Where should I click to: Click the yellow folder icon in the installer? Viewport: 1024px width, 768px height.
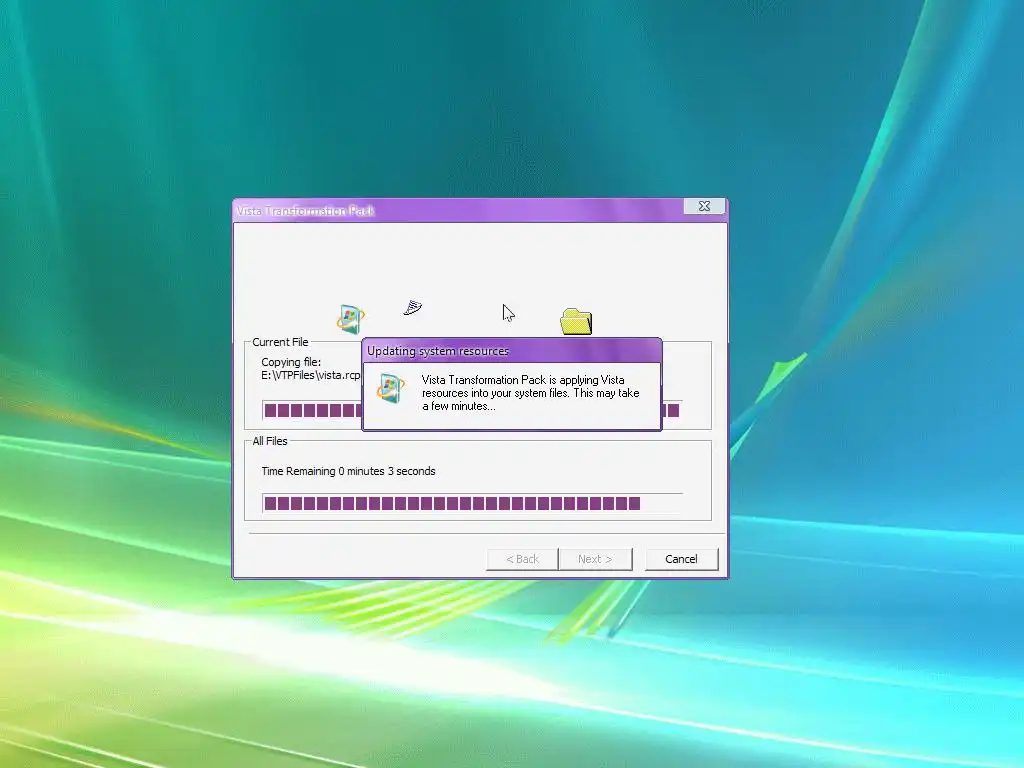[x=576, y=322]
